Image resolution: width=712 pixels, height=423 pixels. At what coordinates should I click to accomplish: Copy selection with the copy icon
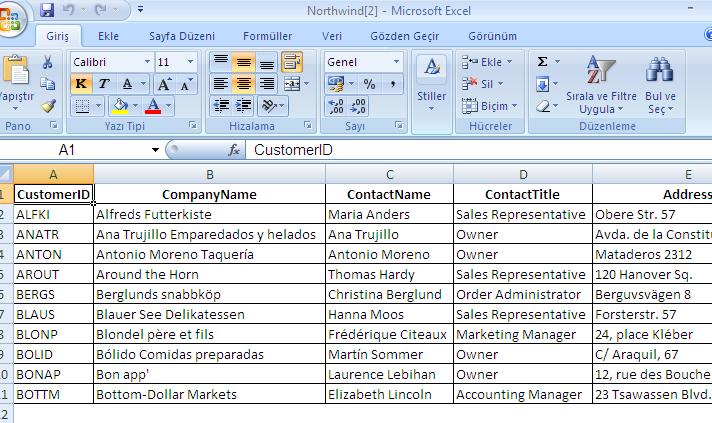pos(47,84)
